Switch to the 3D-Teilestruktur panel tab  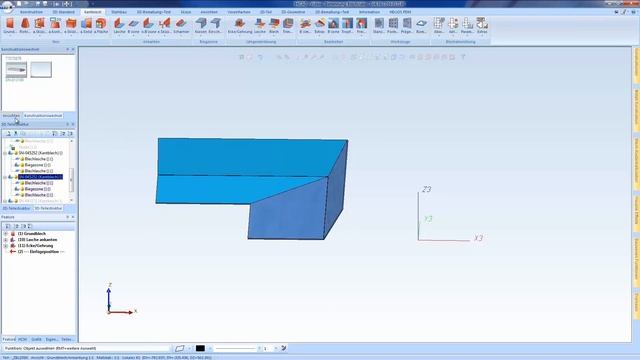48,208
